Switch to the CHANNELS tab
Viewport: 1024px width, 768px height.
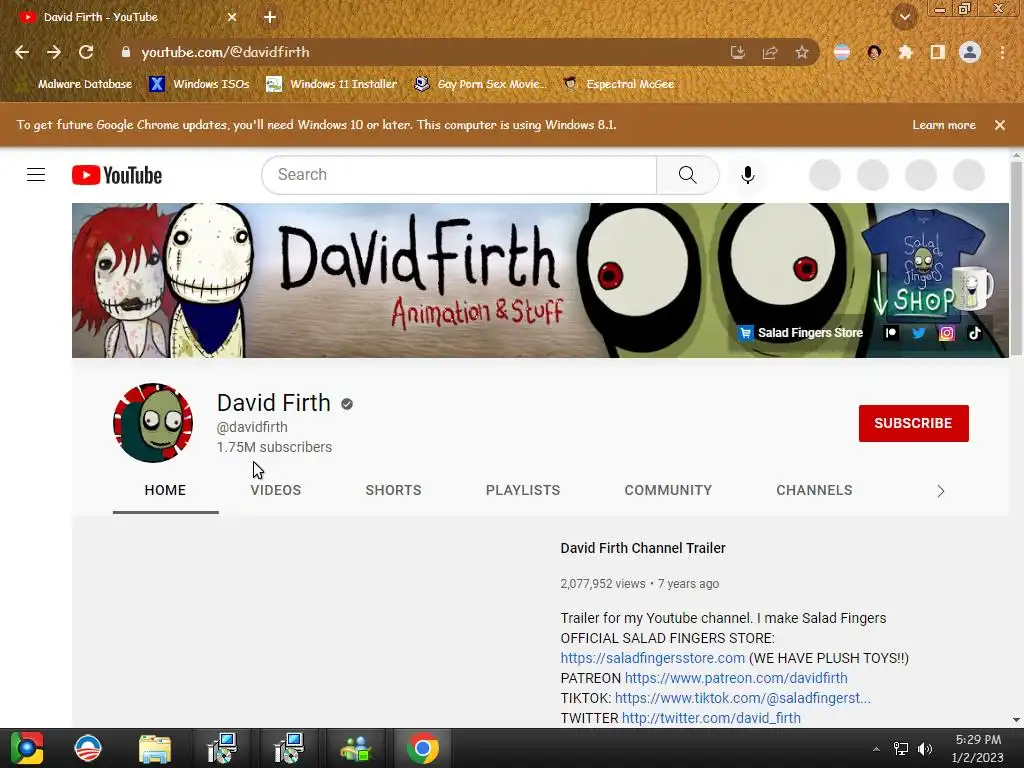click(814, 490)
